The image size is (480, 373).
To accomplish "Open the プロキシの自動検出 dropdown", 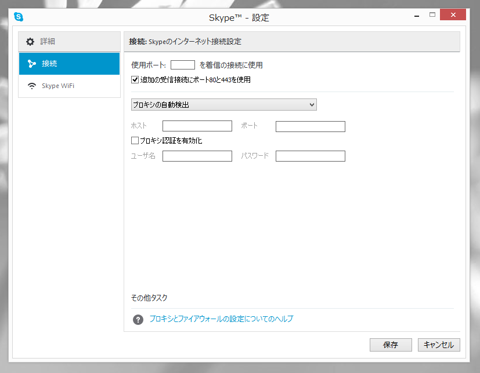I will [224, 105].
